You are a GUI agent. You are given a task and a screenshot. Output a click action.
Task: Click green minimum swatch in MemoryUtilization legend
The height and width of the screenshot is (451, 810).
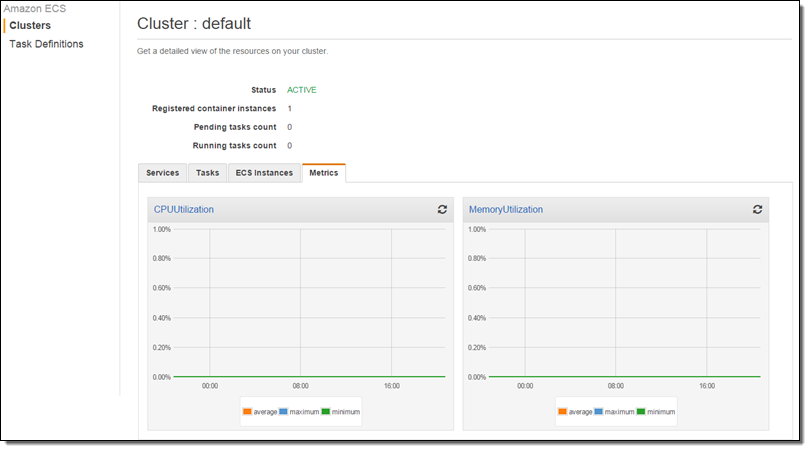coord(641,411)
